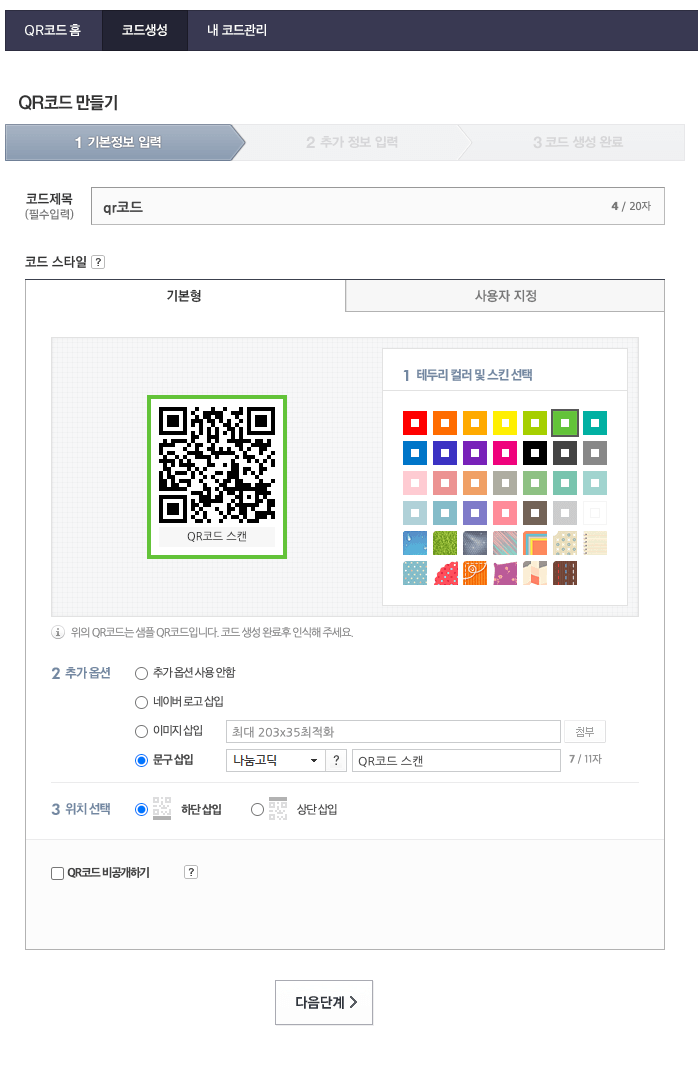Select the brown border color
Image resolution: width=698 pixels, height=1066 pixels.
[x=535, y=513]
